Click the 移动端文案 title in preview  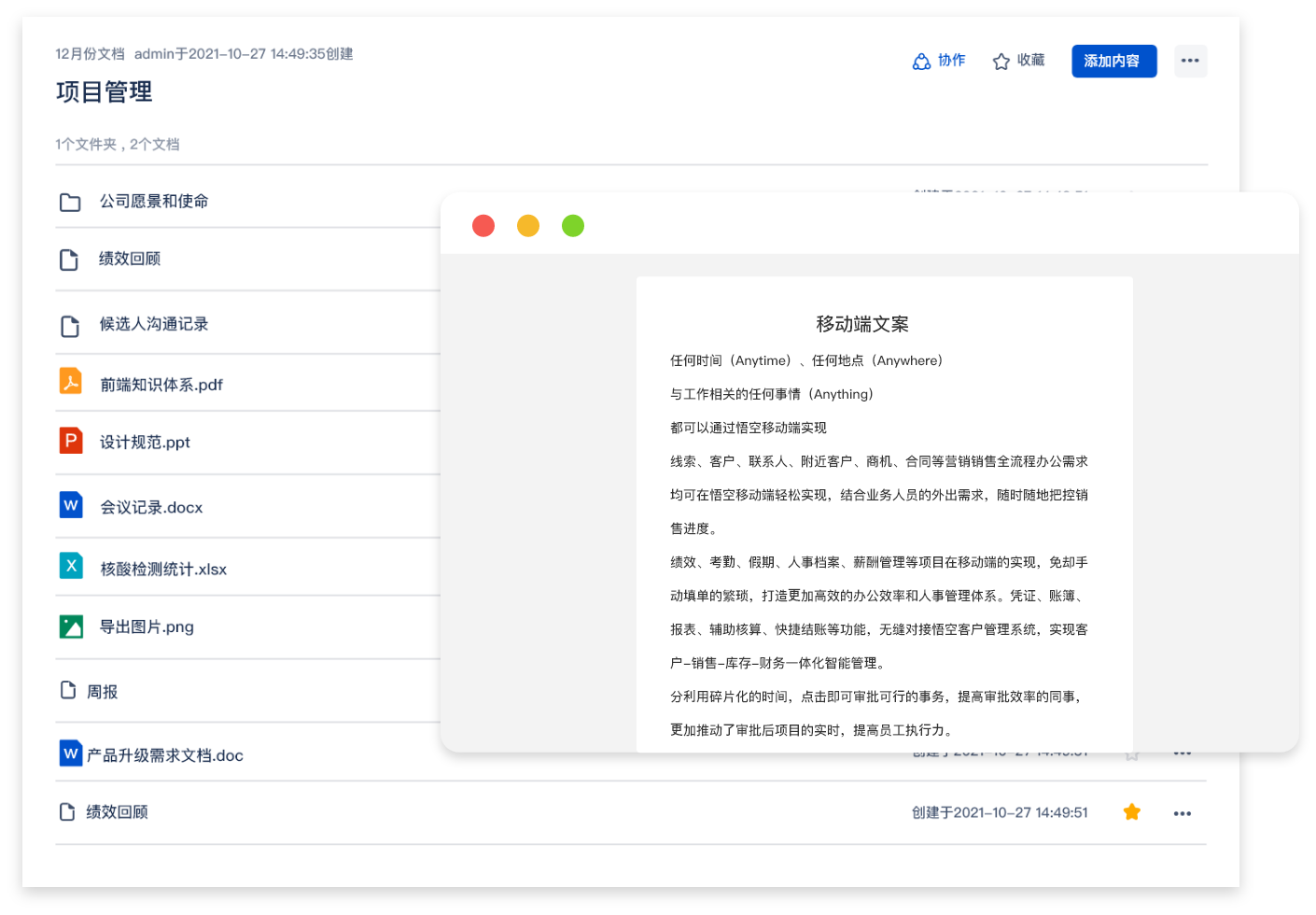[x=862, y=324]
